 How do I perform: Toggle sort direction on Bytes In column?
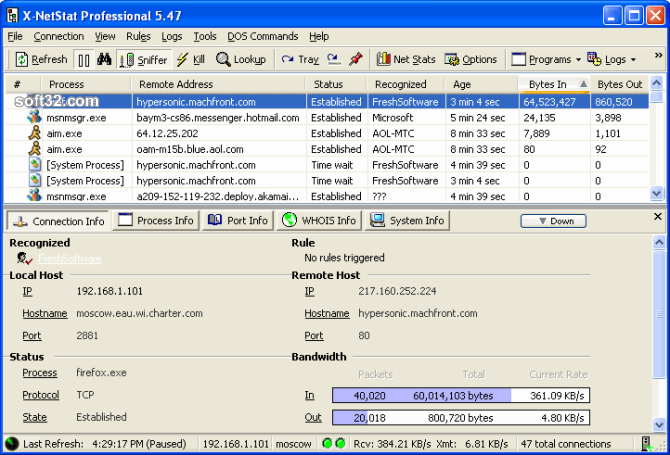pos(554,84)
